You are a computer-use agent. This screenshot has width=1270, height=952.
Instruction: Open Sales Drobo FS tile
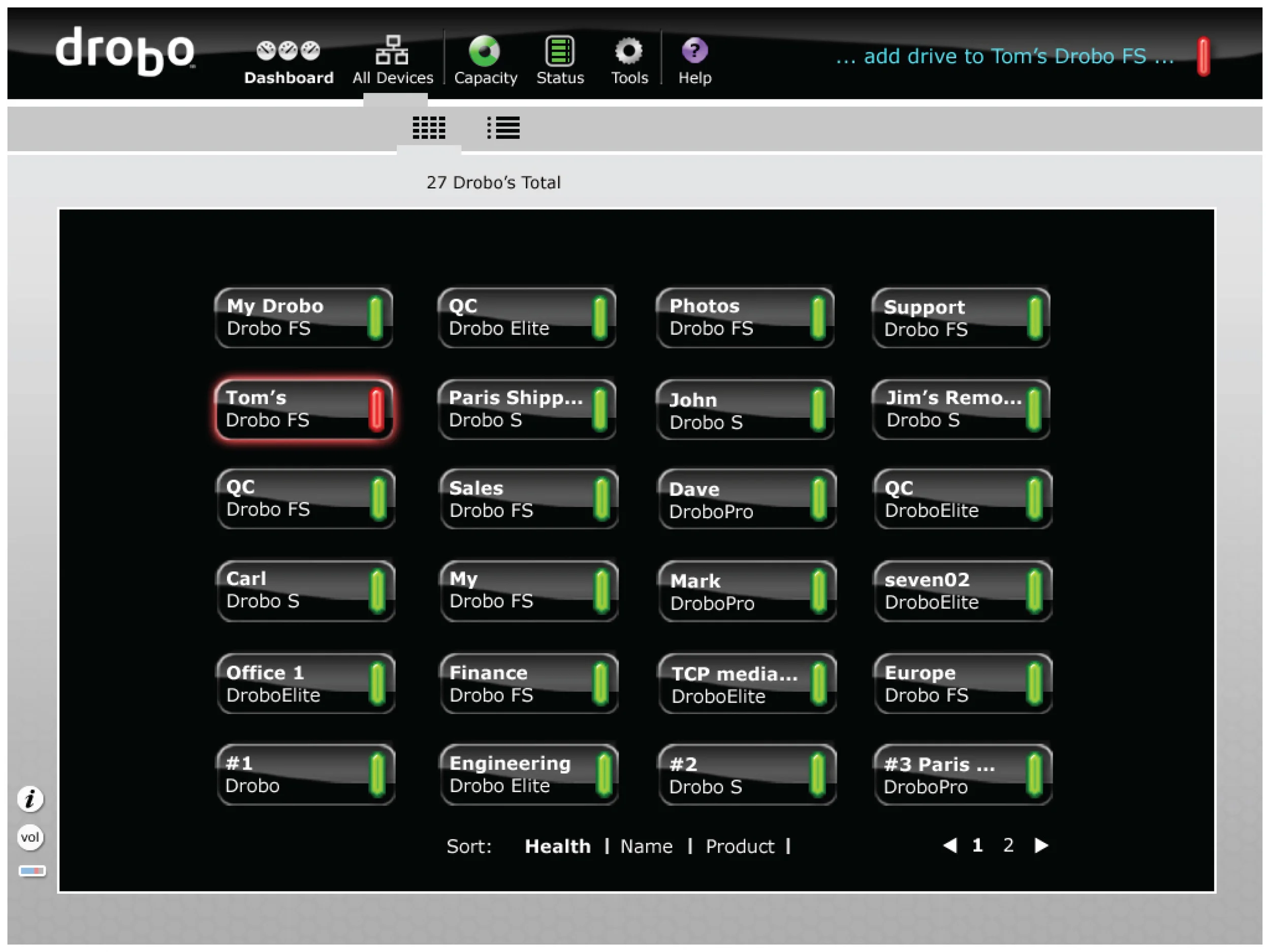click(x=529, y=499)
